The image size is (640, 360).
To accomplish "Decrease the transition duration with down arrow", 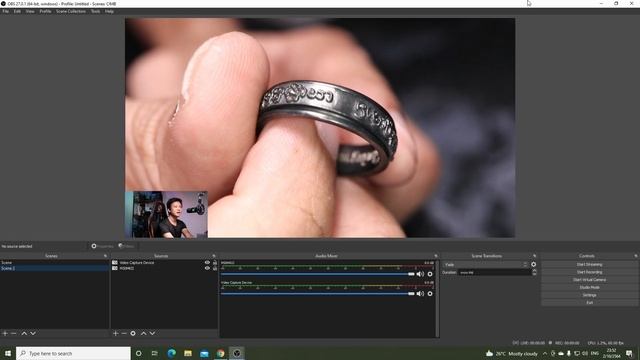I will pyautogui.click(x=534, y=274).
